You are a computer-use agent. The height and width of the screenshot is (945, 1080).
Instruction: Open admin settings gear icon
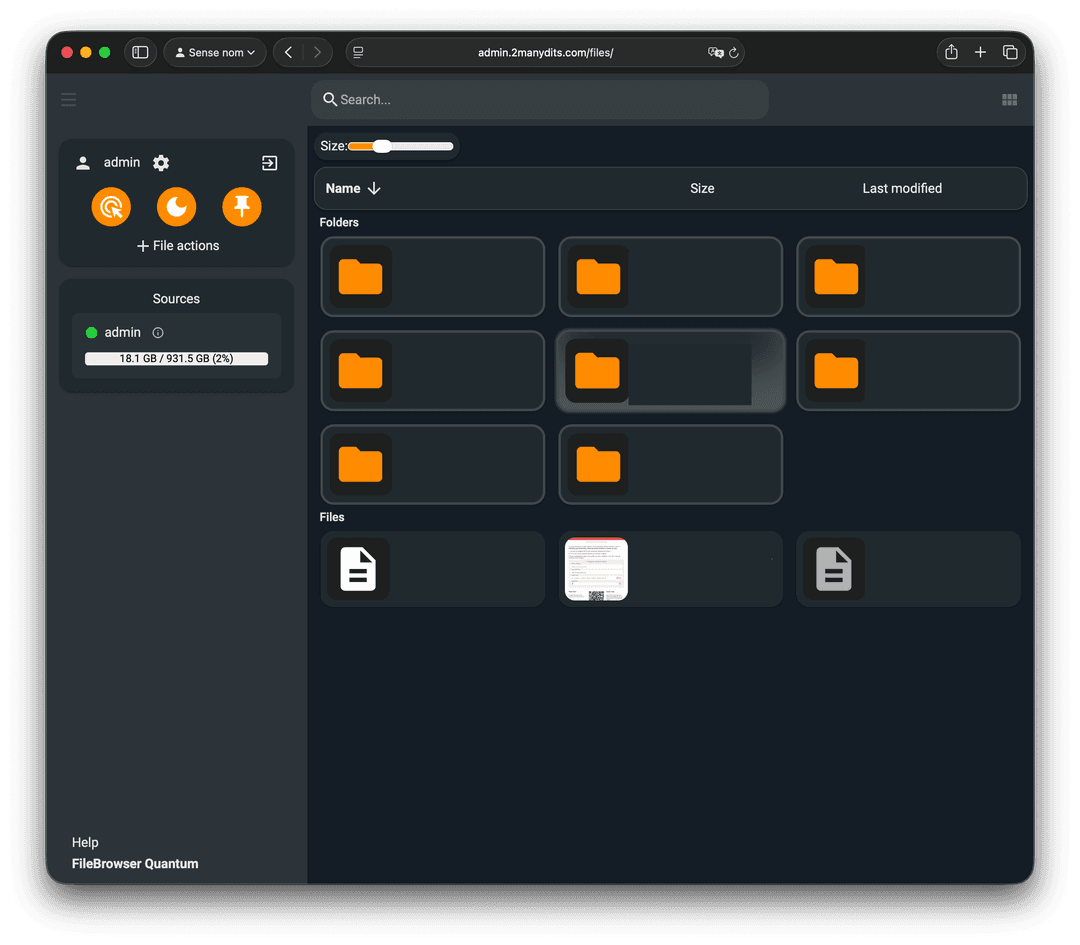161,163
